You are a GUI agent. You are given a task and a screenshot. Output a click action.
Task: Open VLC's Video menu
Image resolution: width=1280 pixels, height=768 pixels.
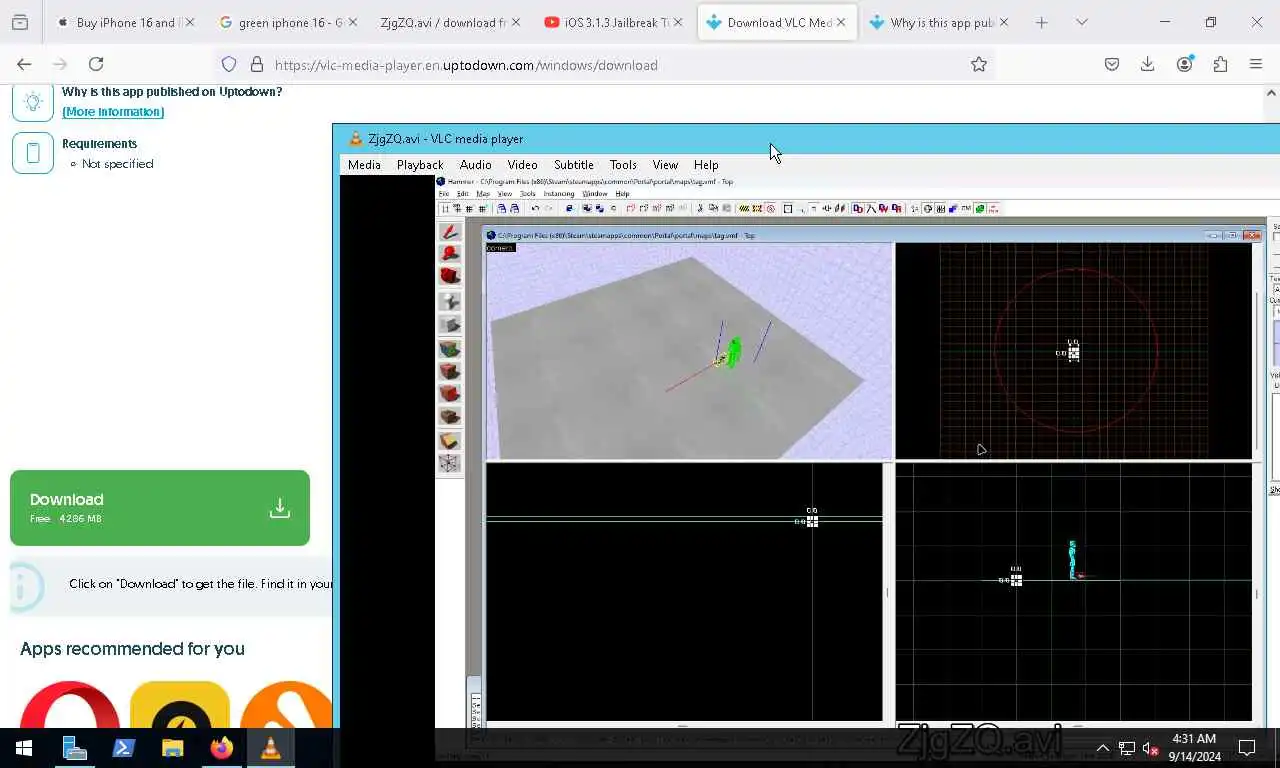tap(522, 165)
